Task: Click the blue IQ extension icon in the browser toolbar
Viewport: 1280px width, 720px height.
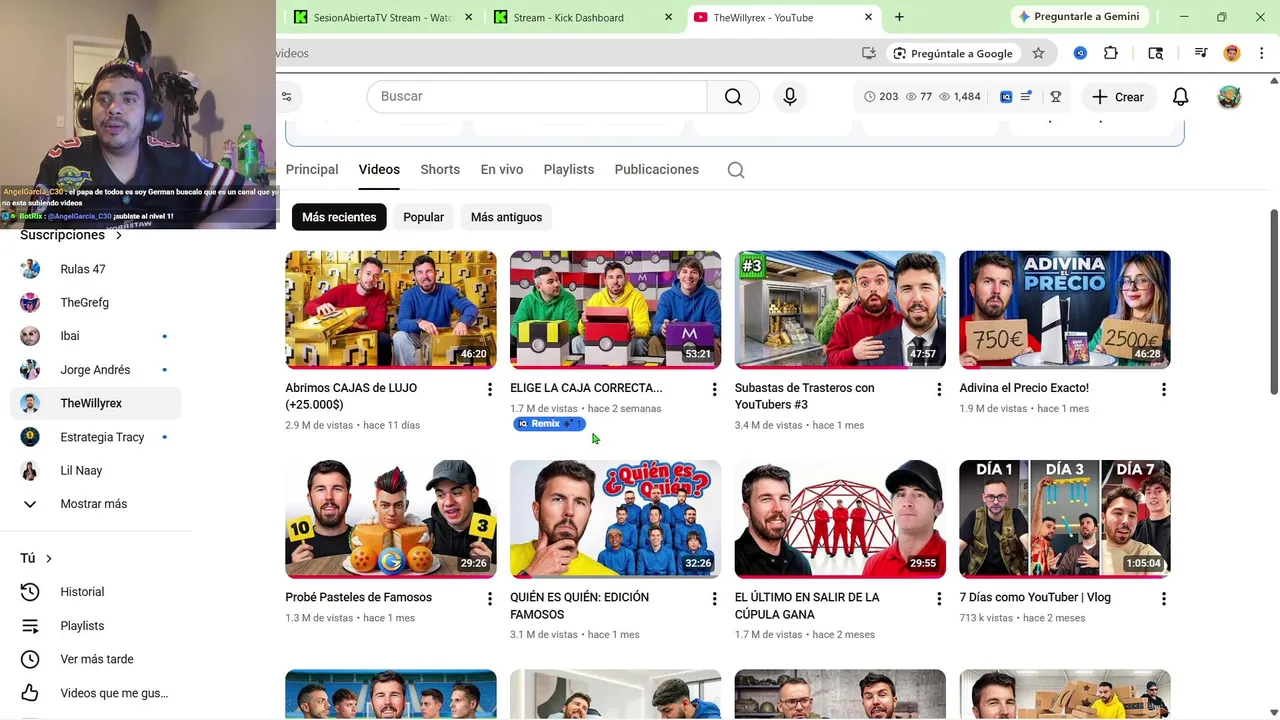Action: pos(1080,53)
